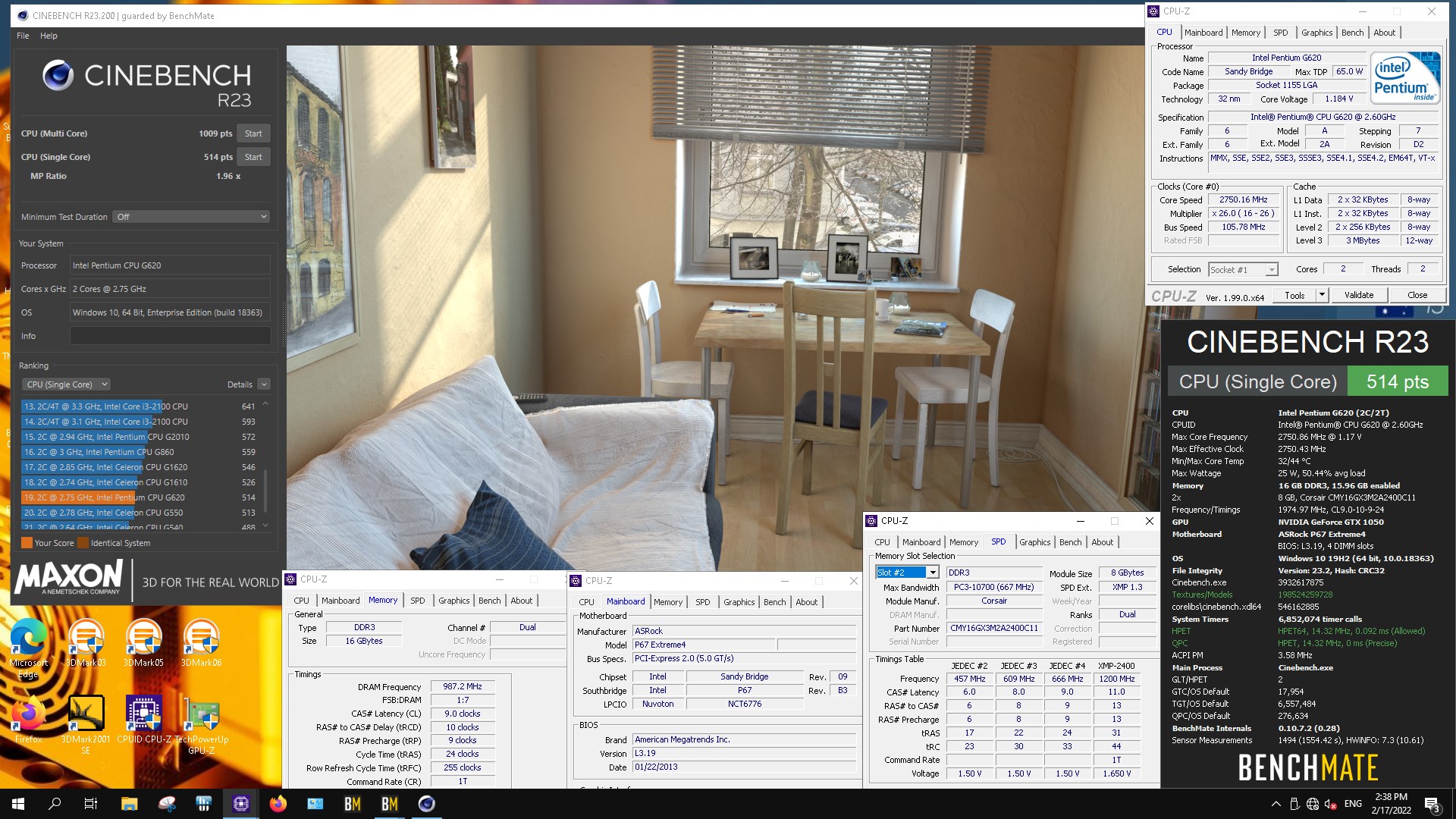Open the Socket #1 selection combo box
Screen dimensions: 1456x819
[1243, 269]
